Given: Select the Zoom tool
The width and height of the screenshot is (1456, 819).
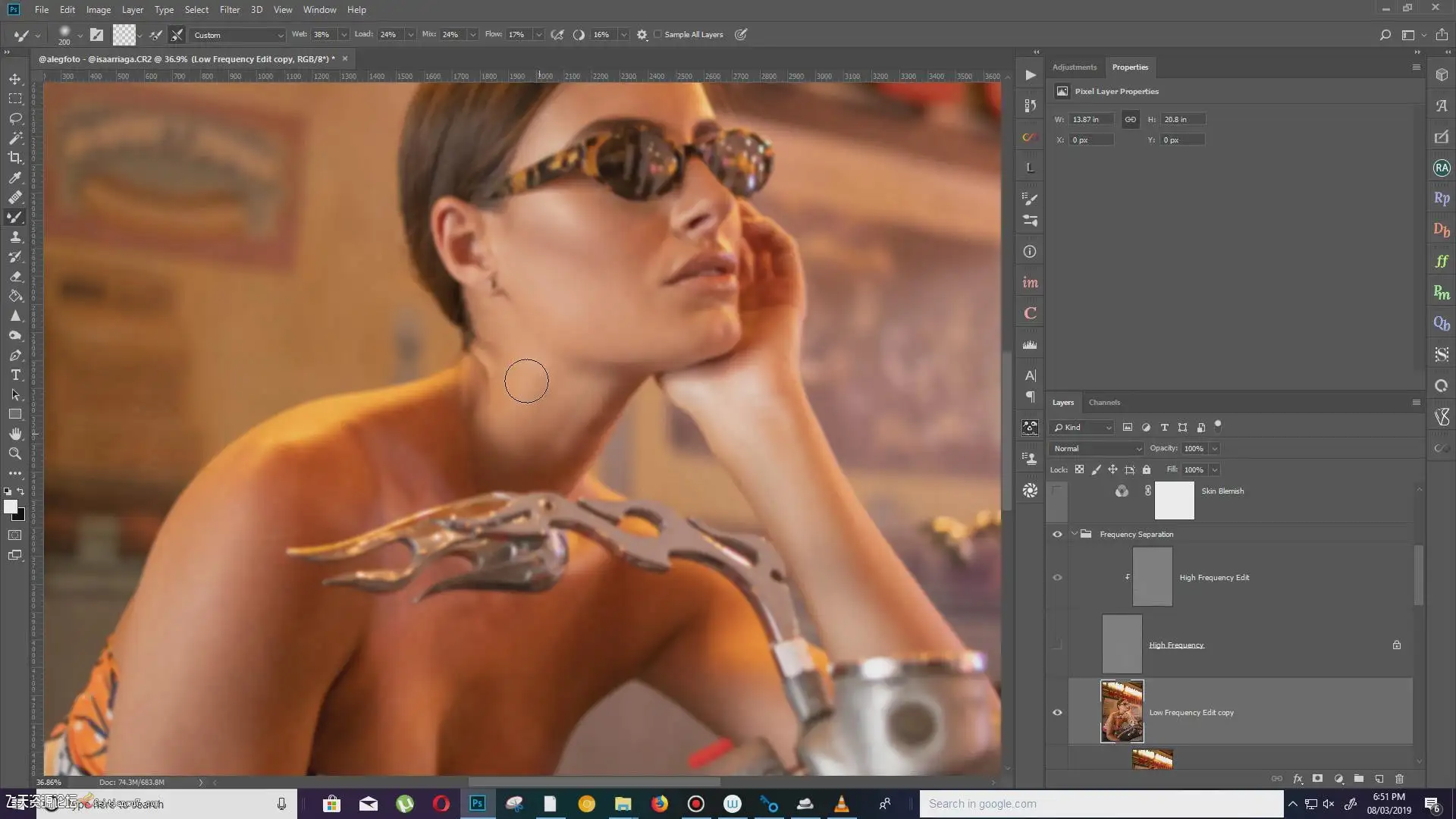Looking at the screenshot, I should [15, 453].
